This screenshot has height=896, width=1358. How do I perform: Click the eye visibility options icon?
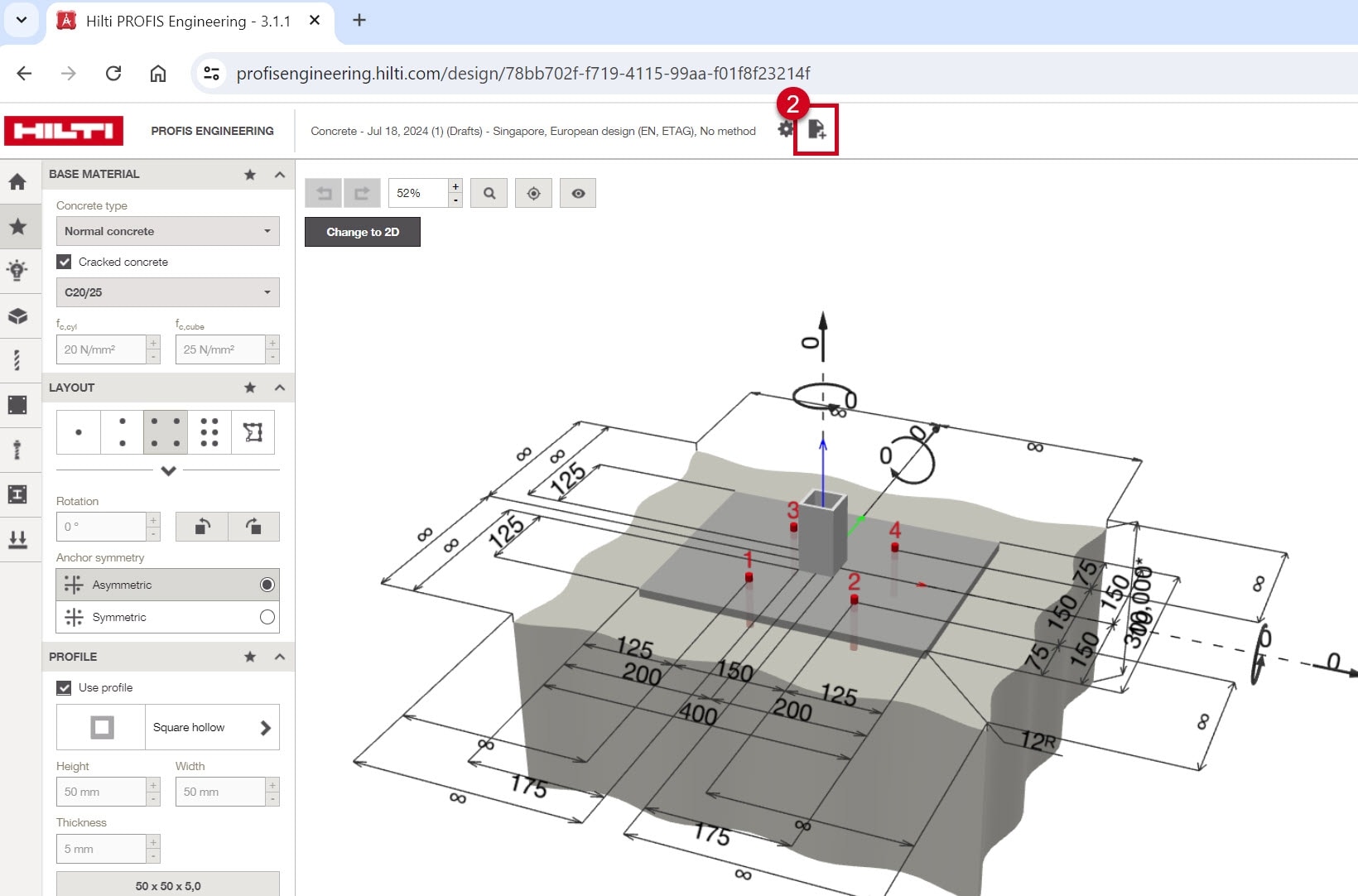tap(578, 193)
